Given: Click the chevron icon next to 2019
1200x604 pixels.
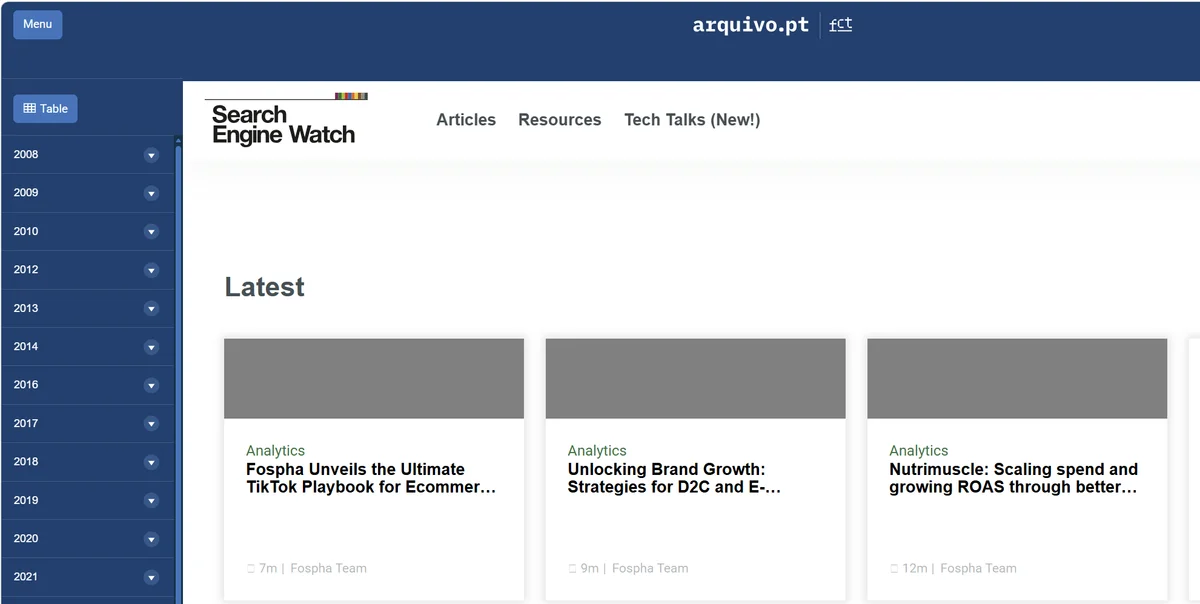Looking at the screenshot, I should click(x=151, y=501).
